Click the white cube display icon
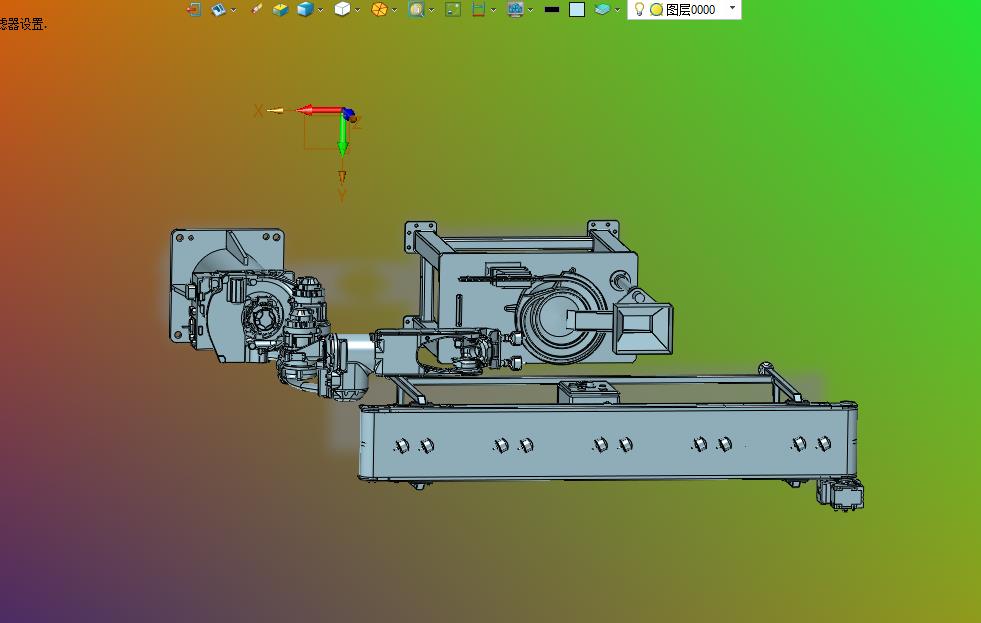The height and width of the screenshot is (623, 981). [342, 9]
